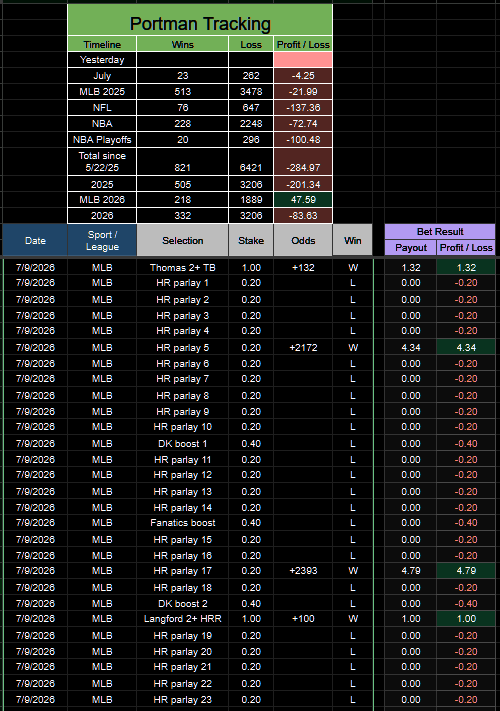Select the HR parlay 18 cell

[x=182, y=587]
